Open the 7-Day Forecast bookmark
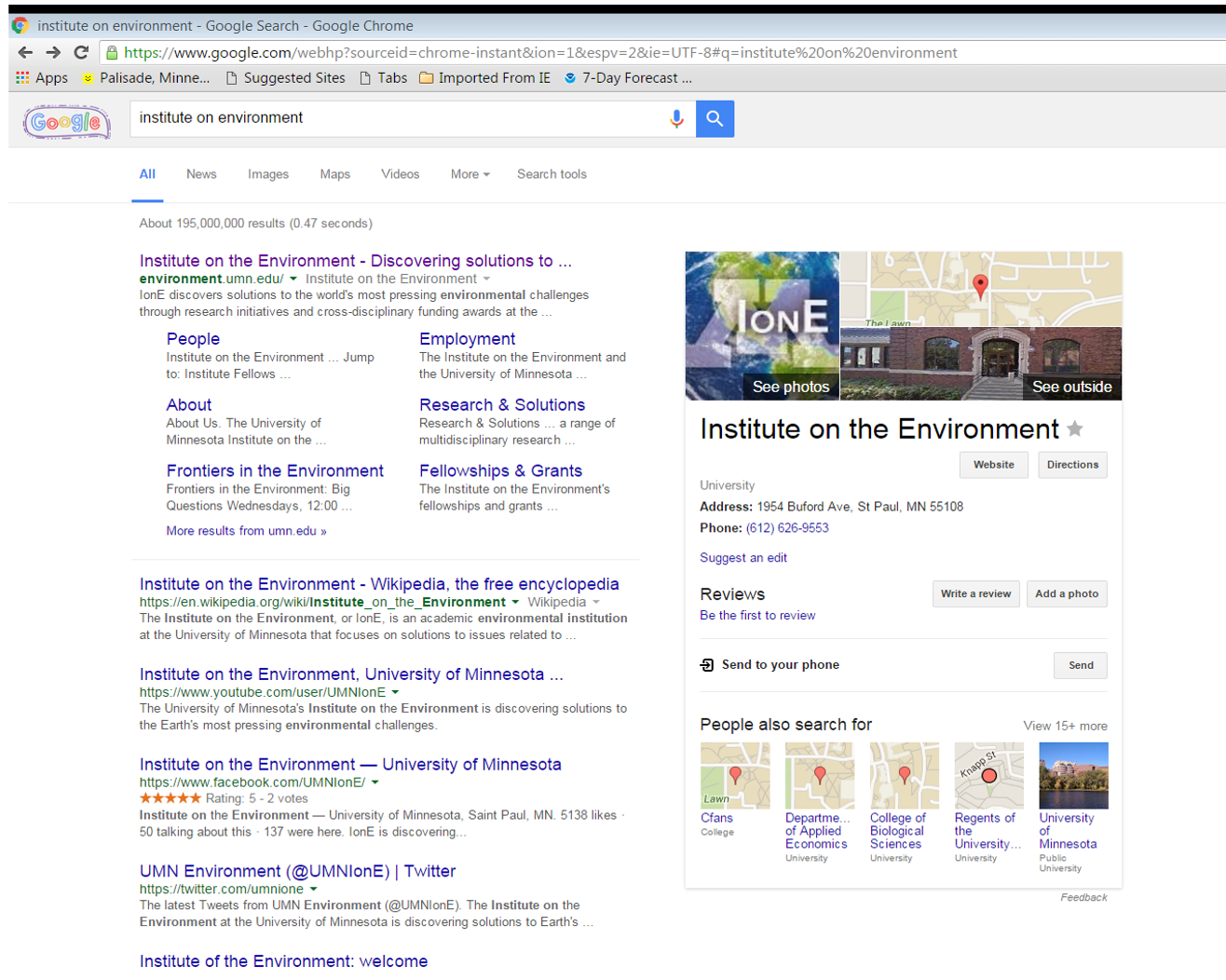The width and height of the screenshot is (1226, 980). coord(628,78)
